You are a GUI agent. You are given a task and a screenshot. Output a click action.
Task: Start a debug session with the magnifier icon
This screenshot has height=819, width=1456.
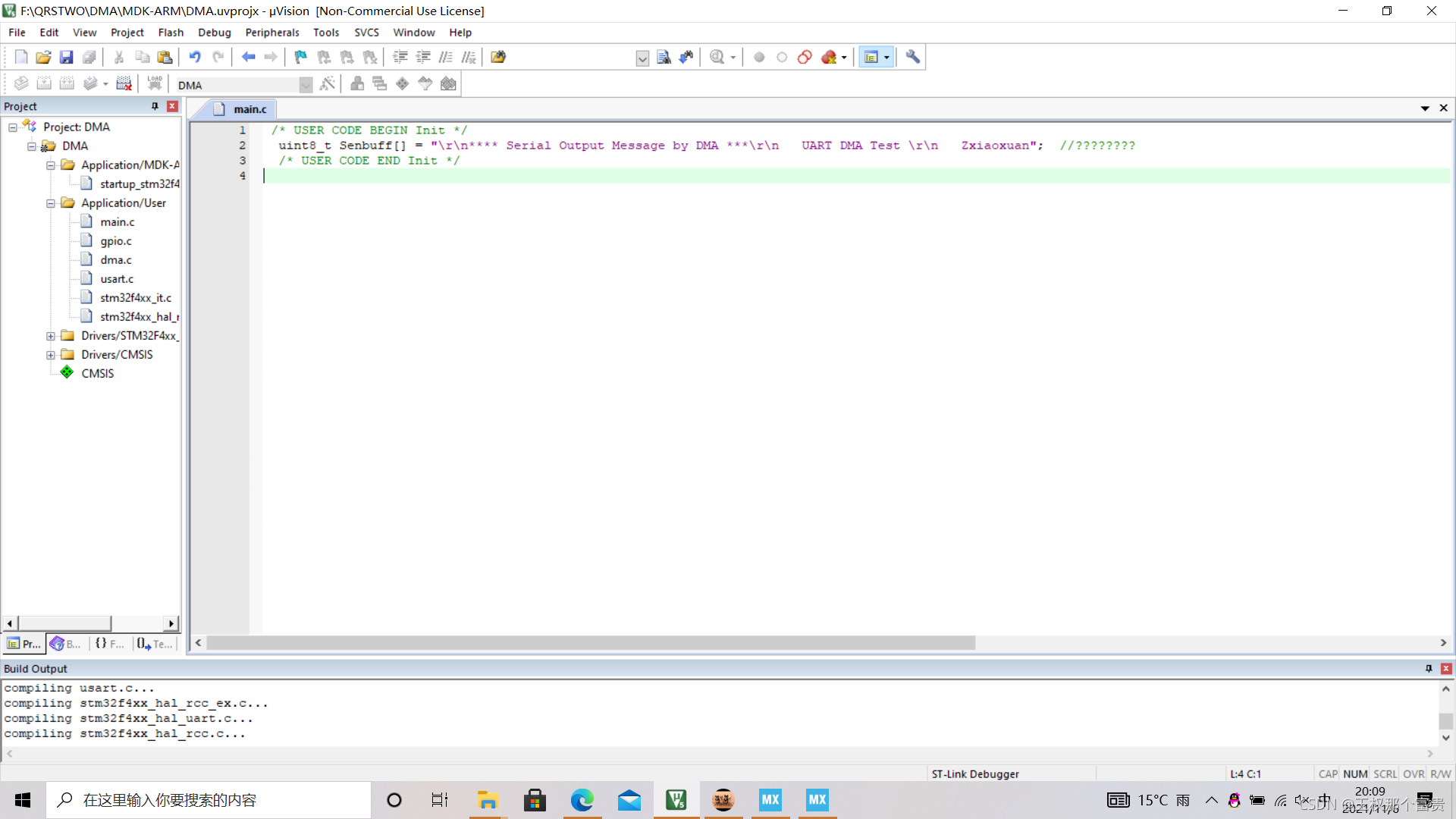click(717, 57)
